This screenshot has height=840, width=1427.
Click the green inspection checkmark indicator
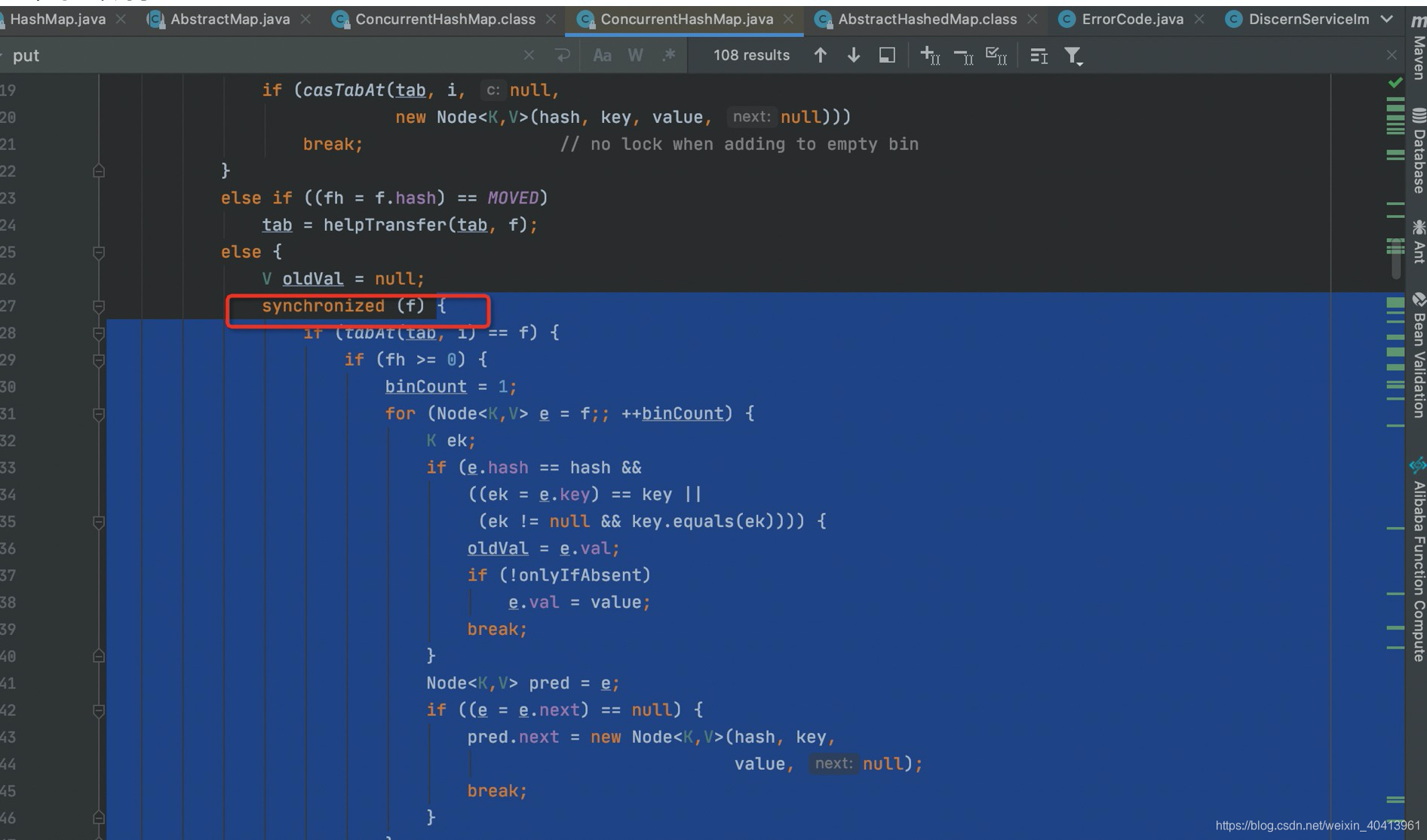1395,82
